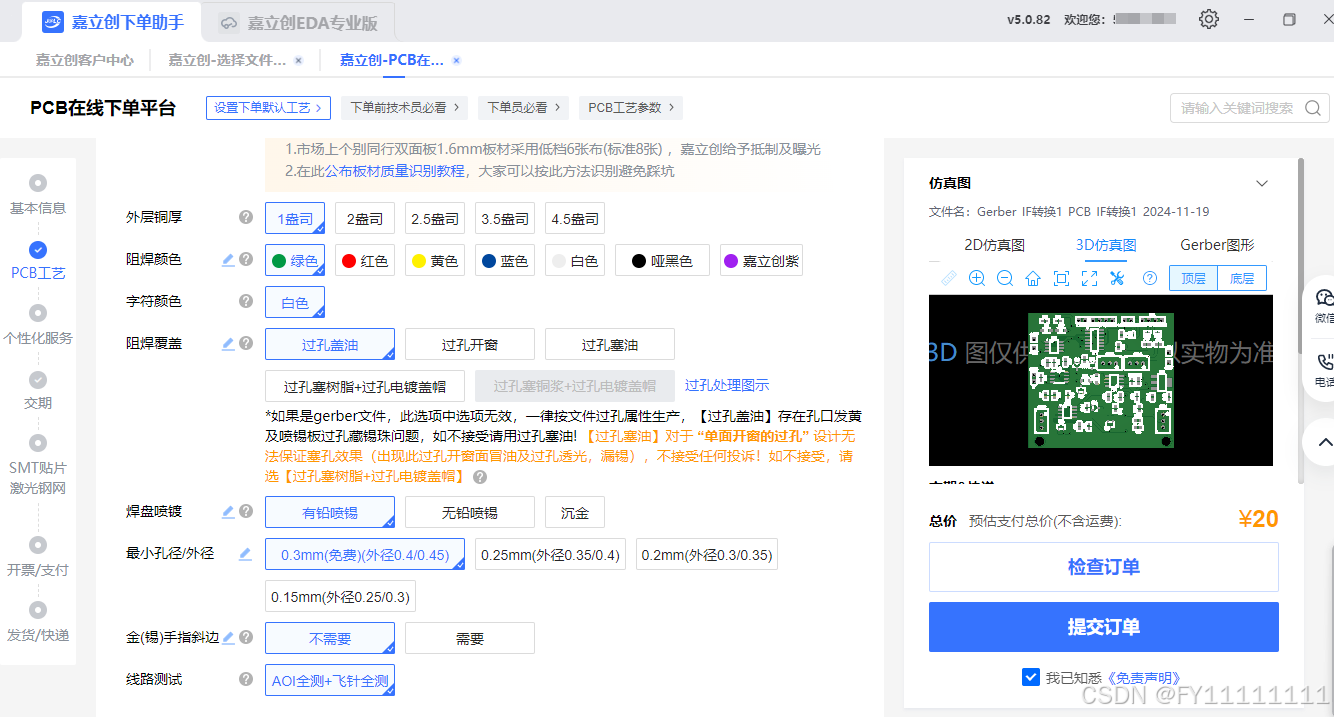Zoom in on the PCB simulation view

(977, 278)
